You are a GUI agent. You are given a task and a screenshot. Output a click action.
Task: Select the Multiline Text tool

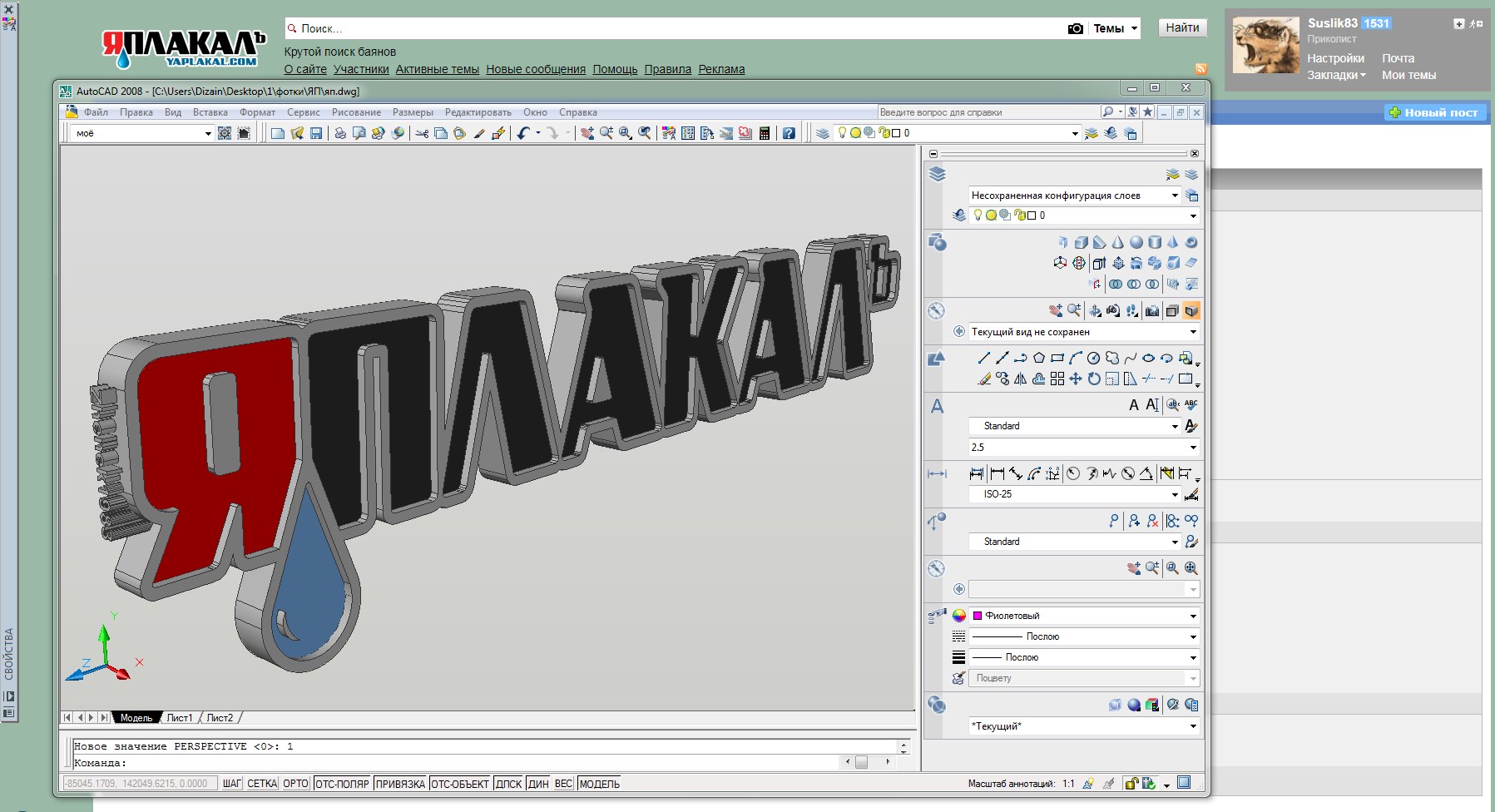click(1134, 404)
